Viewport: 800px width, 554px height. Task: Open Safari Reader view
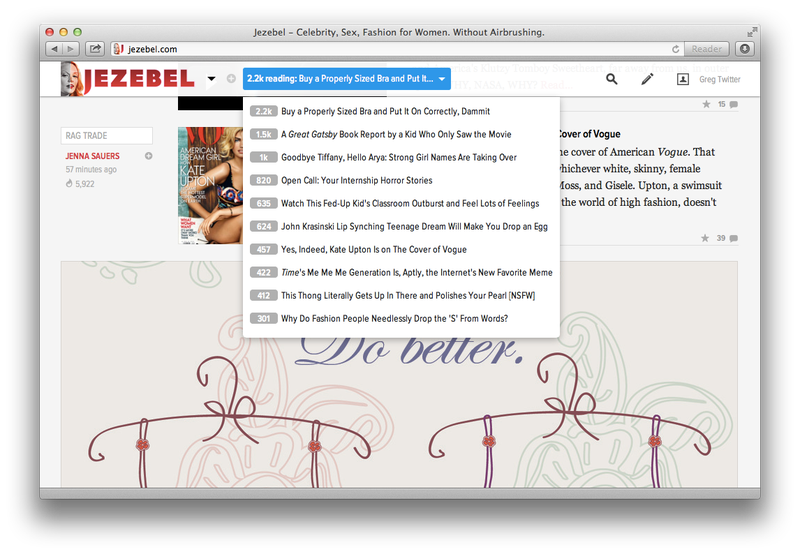click(707, 49)
